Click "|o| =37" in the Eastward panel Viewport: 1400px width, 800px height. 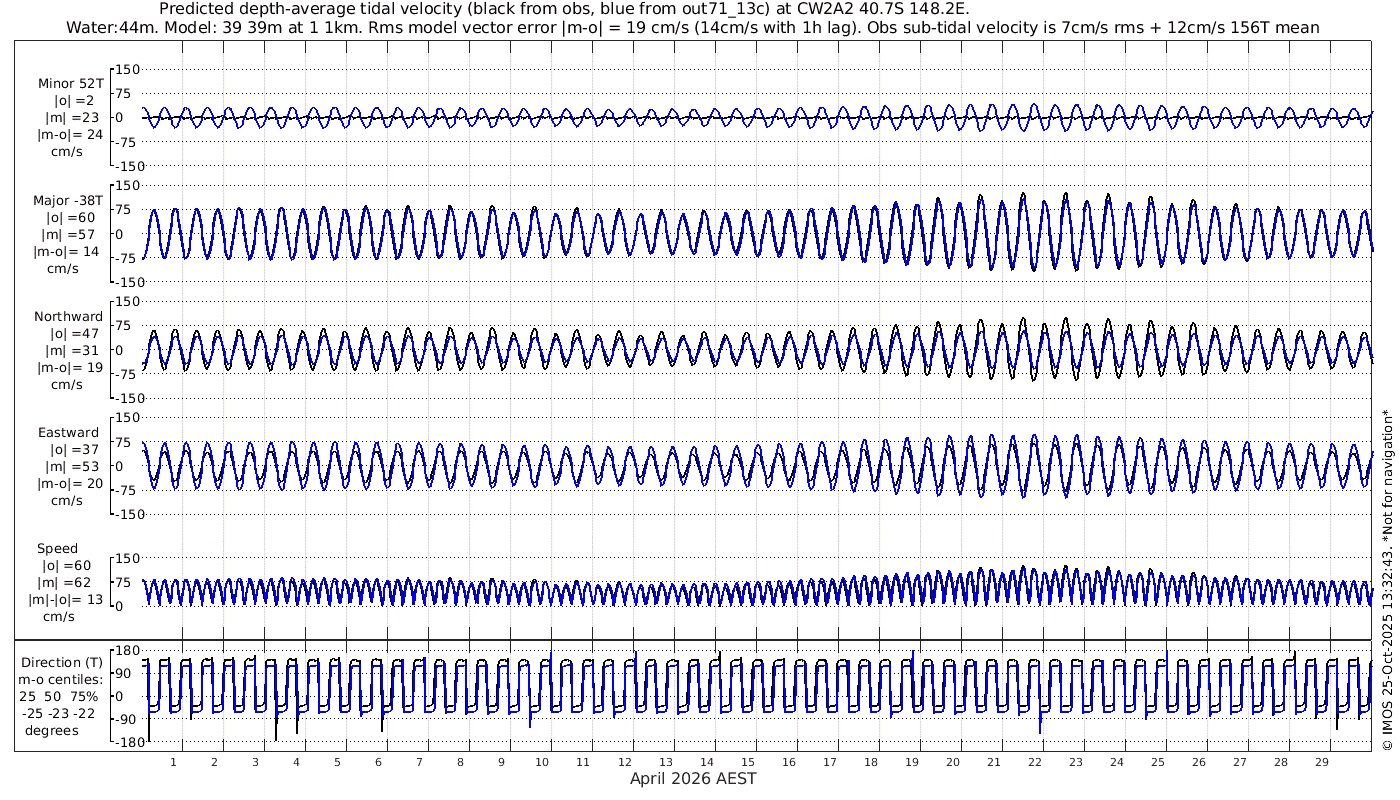74,450
